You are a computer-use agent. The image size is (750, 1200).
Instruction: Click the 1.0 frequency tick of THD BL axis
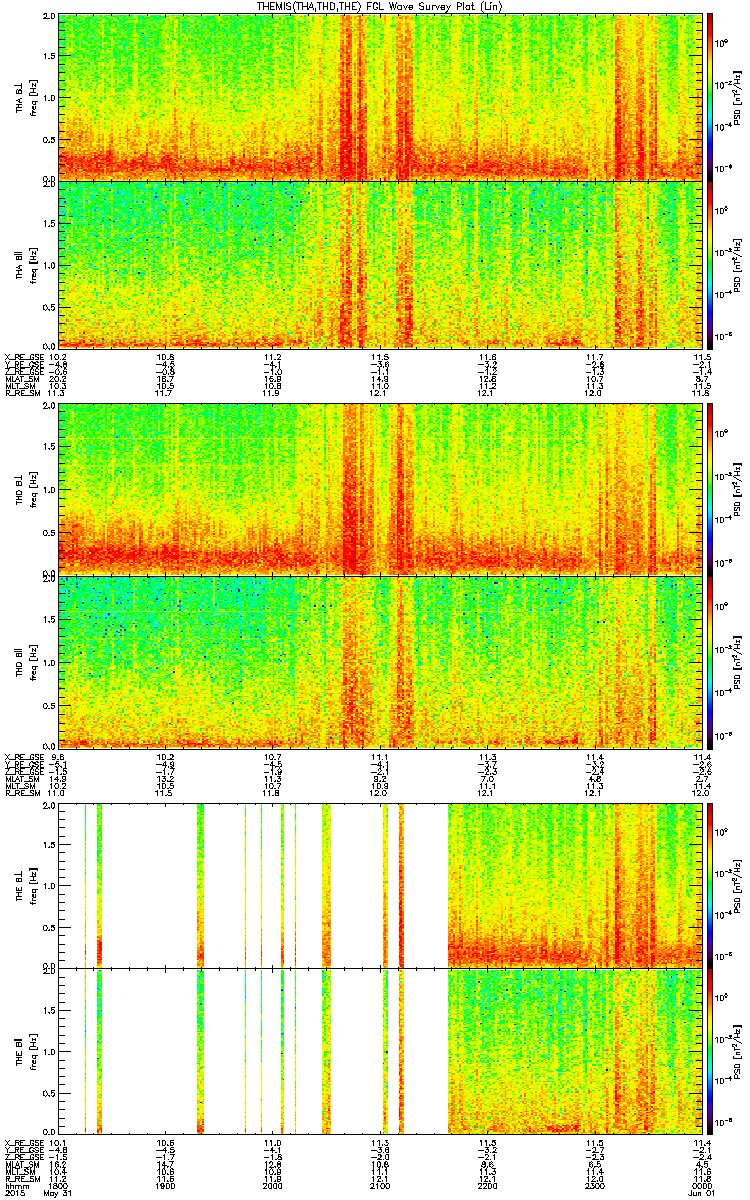(48, 489)
